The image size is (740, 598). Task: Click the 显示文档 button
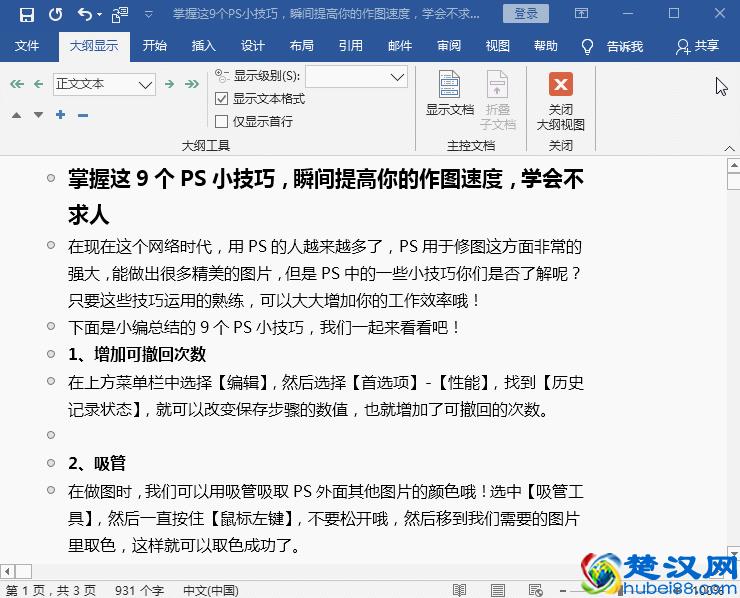450,93
